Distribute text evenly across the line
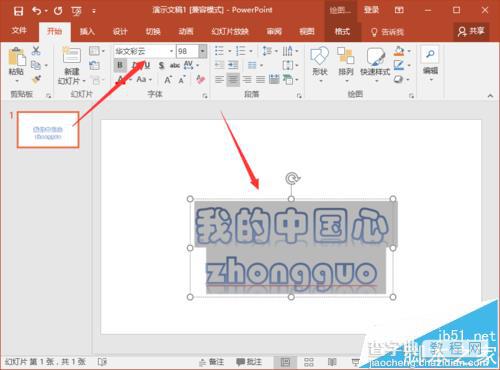This screenshot has width=500, height=370. 274,80
